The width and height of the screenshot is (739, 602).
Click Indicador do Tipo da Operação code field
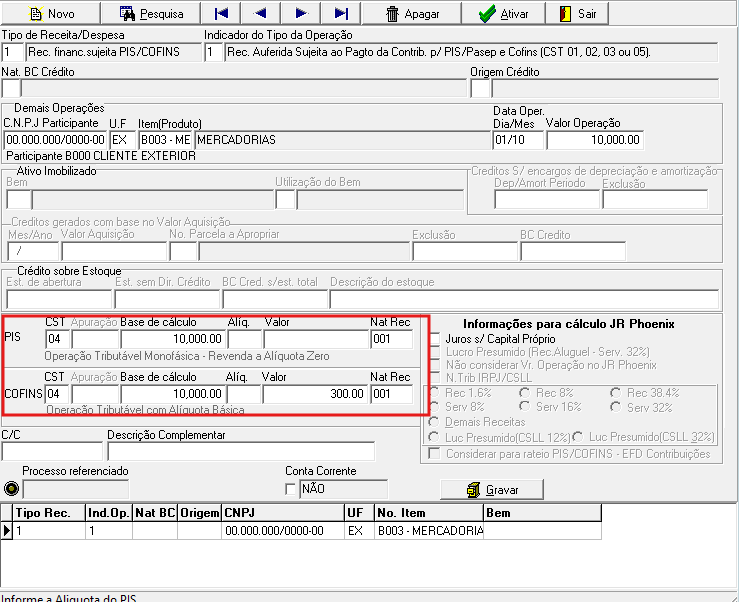[213, 52]
